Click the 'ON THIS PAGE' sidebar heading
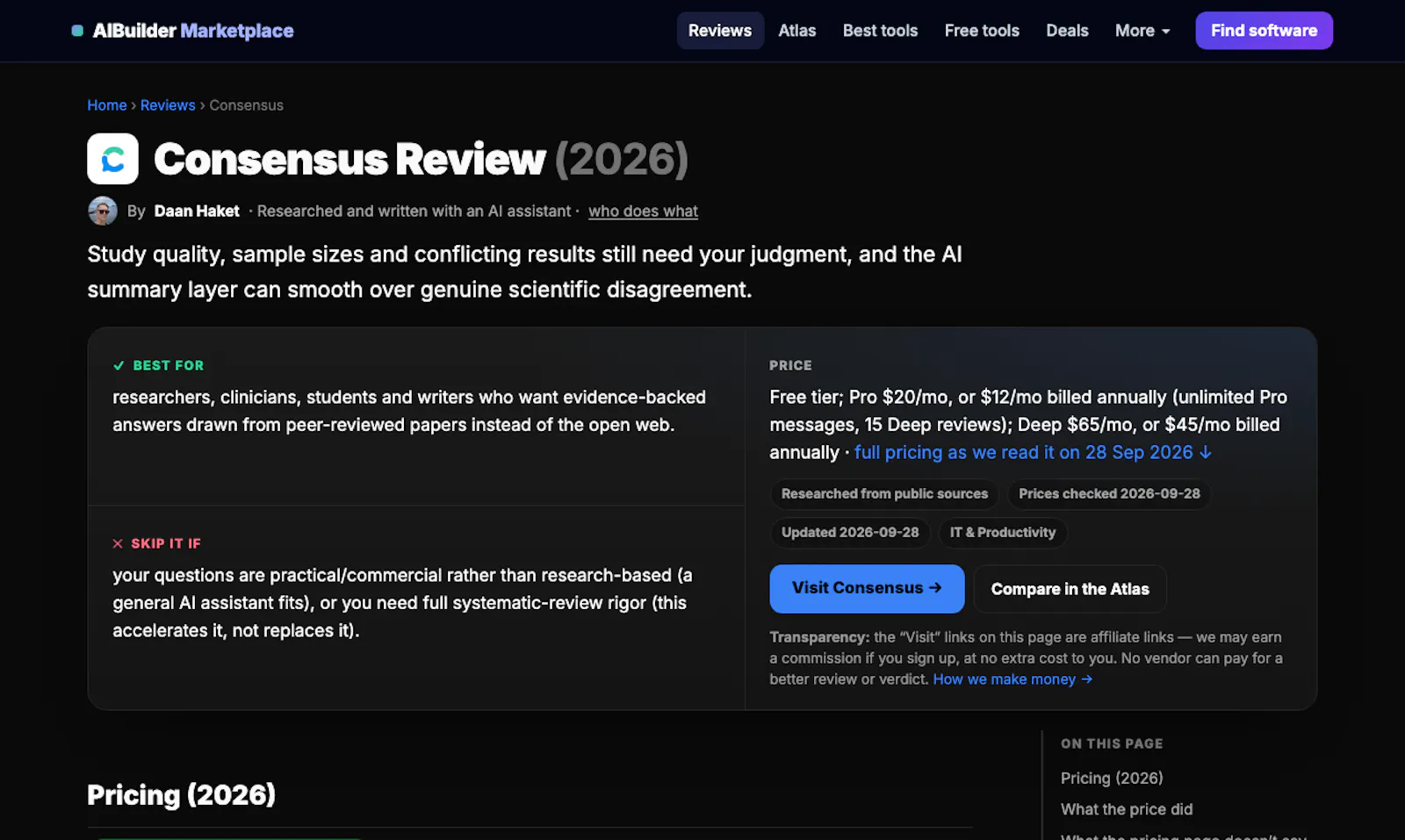This screenshot has height=840, width=1405. 1112,743
